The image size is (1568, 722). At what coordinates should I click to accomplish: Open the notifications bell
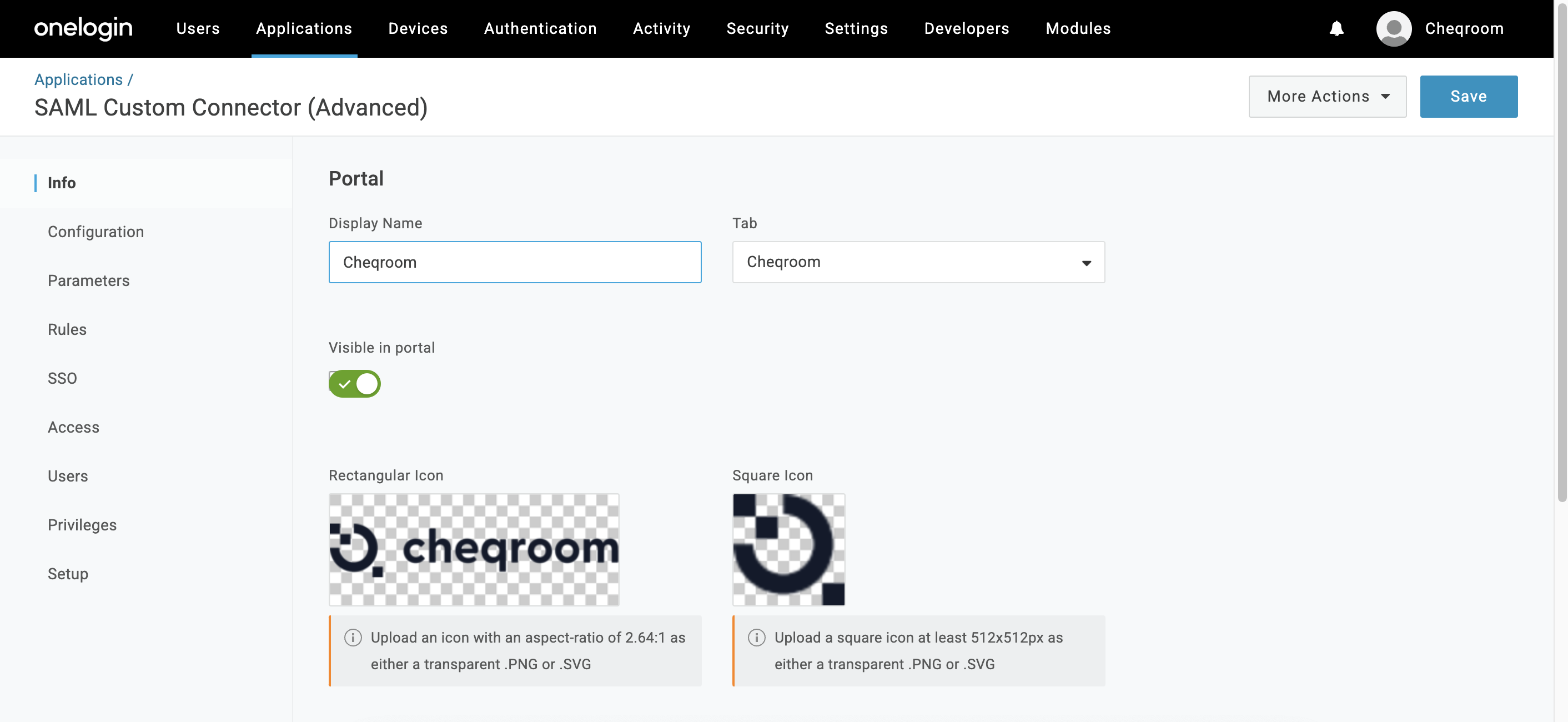1336,29
